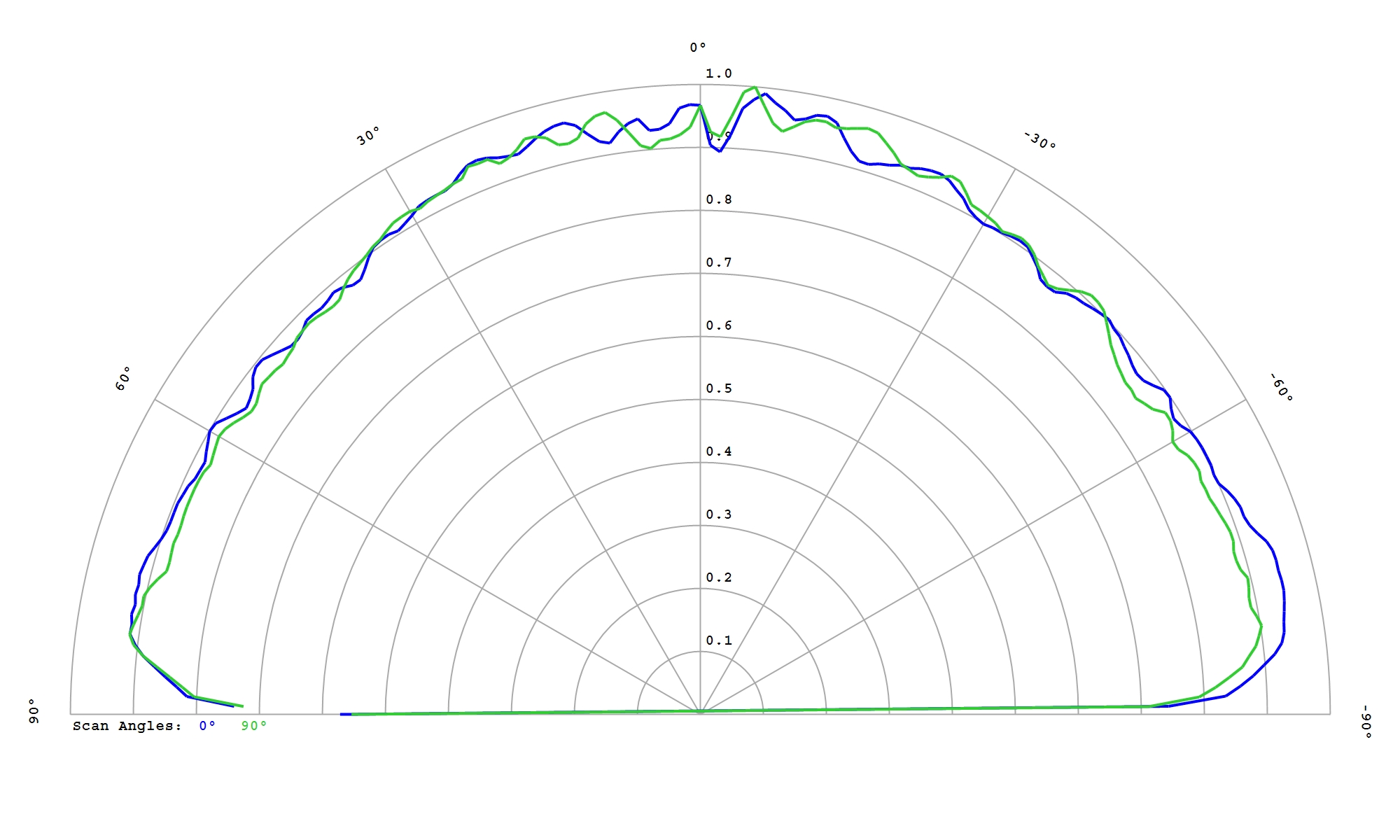Select the -30° angular axis label
Viewport: 1400px width, 840px height.
tap(1040, 140)
